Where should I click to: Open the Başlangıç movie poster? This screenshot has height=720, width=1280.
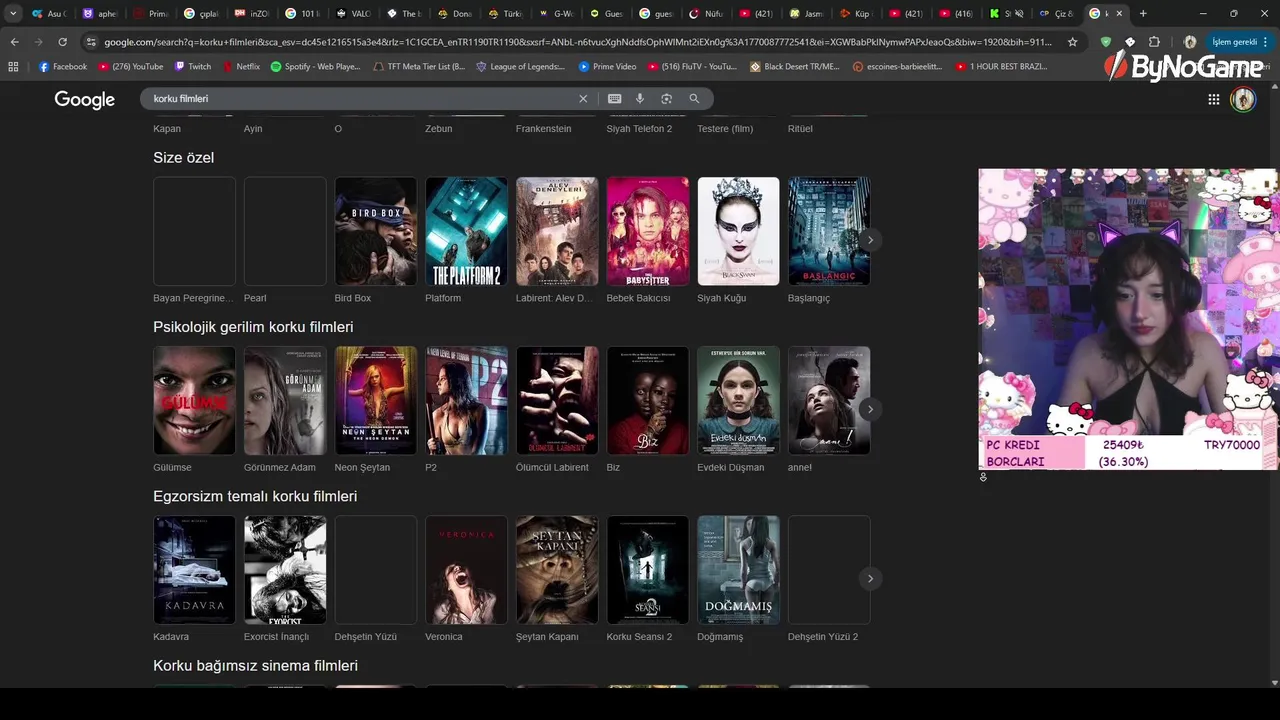pyautogui.click(x=829, y=231)
